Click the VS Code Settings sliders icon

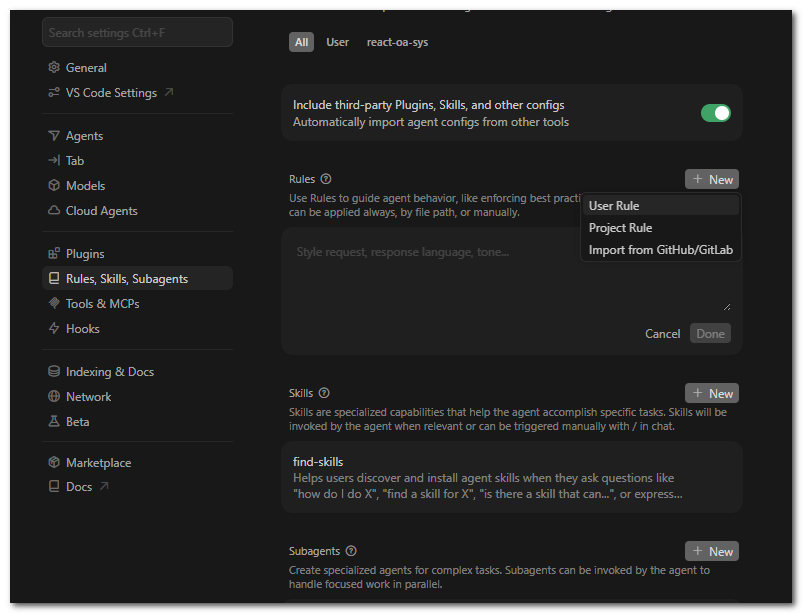54,92
